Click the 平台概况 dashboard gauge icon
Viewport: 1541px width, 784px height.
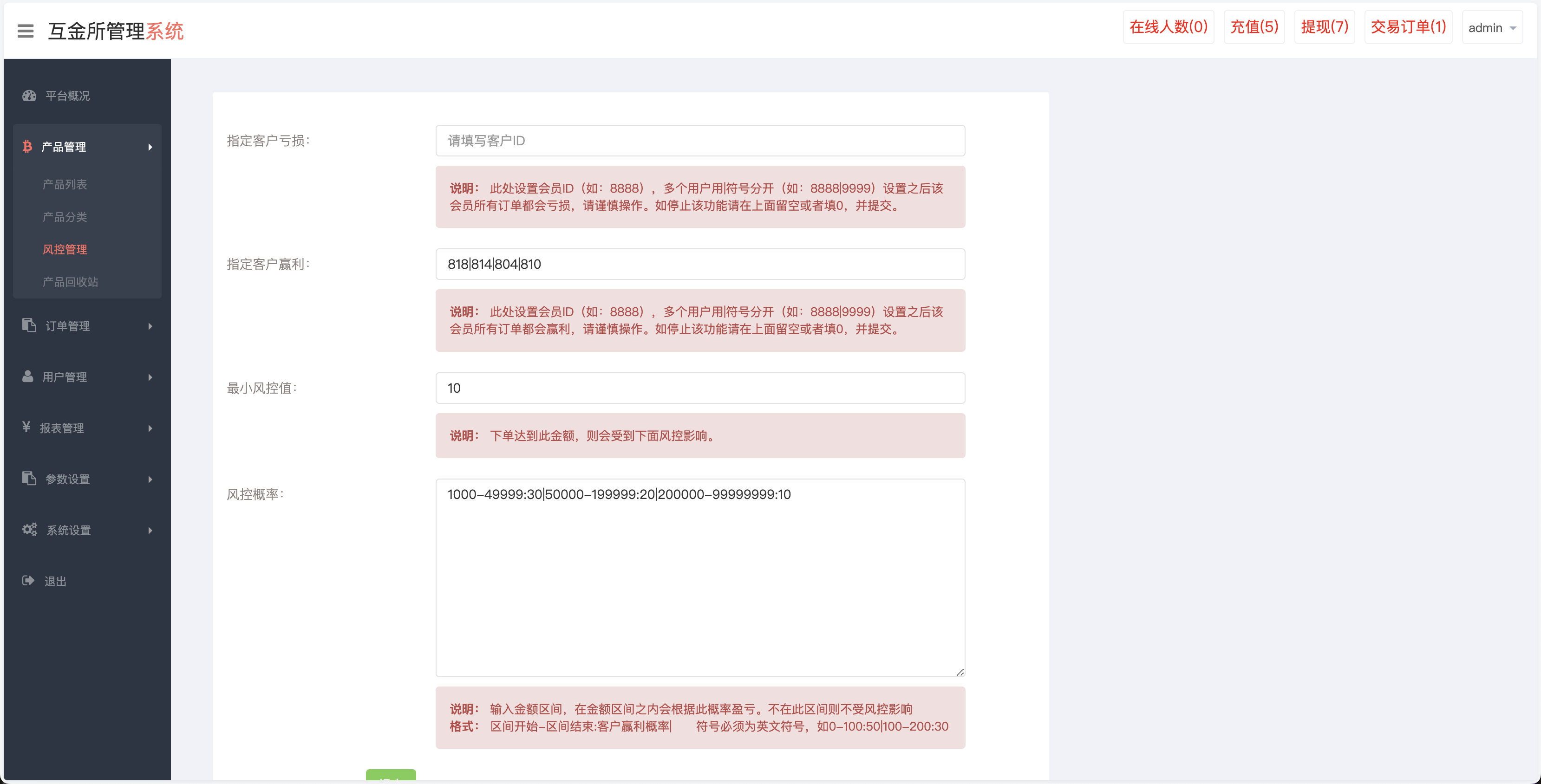pos(29,95)
